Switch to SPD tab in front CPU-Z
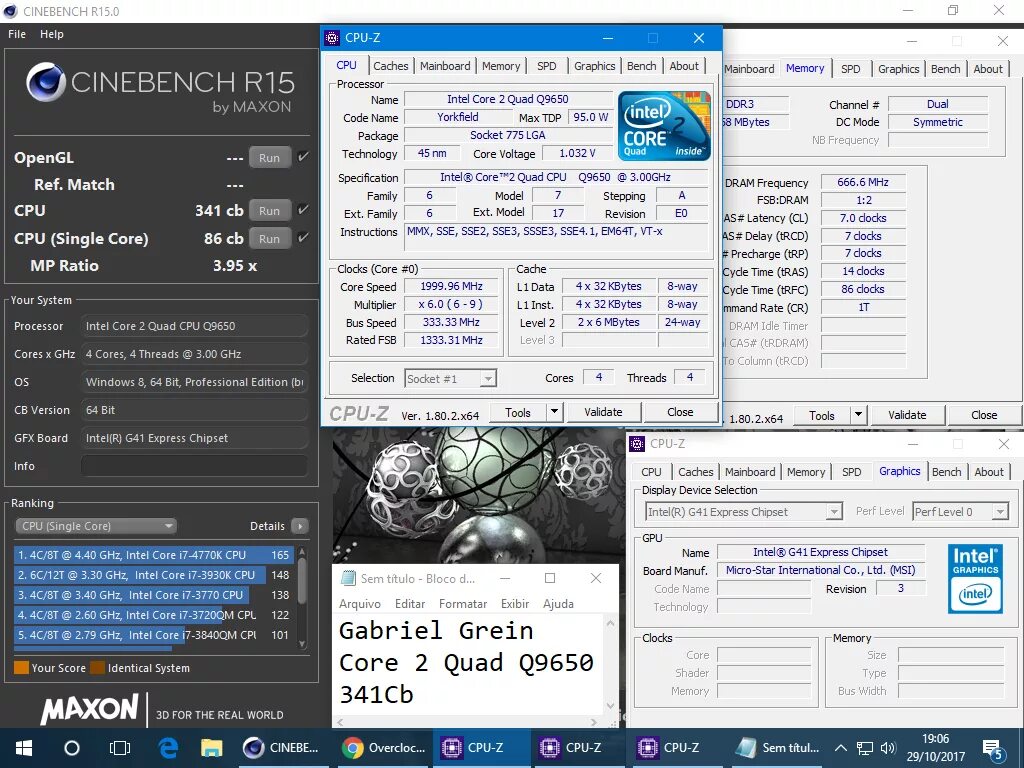 (x=547, y=66)
